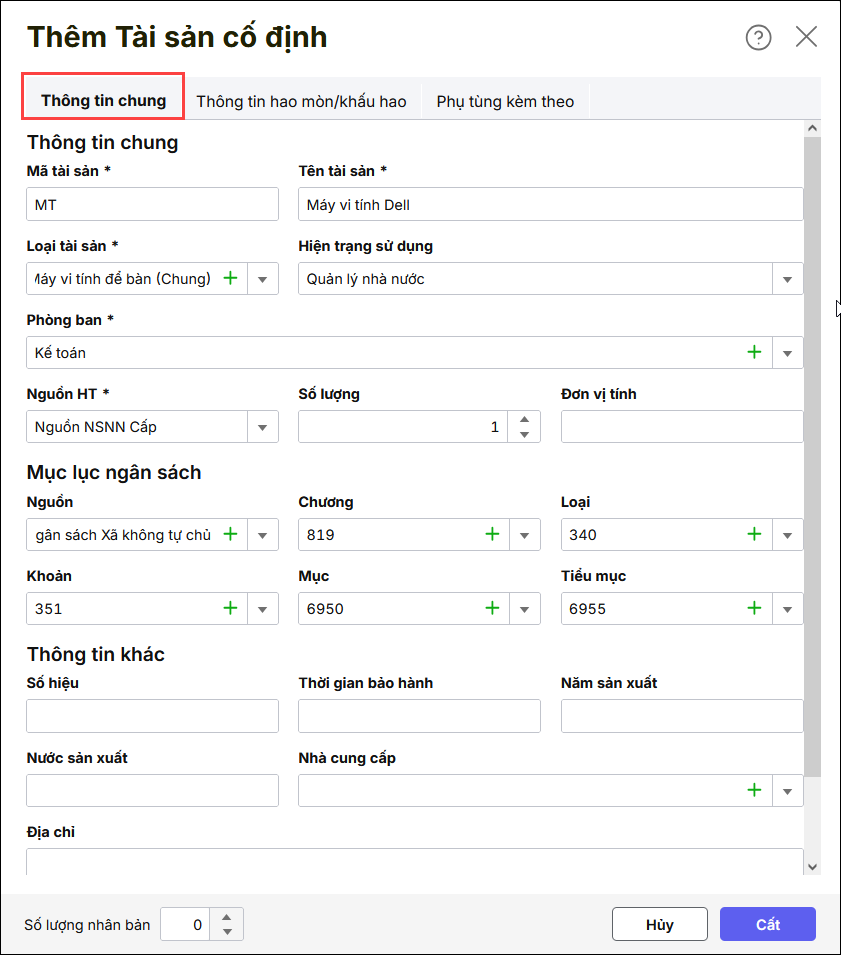841x955 pixels.
Task: Click plus icon in Khoản field
Action: pos(230,608)
